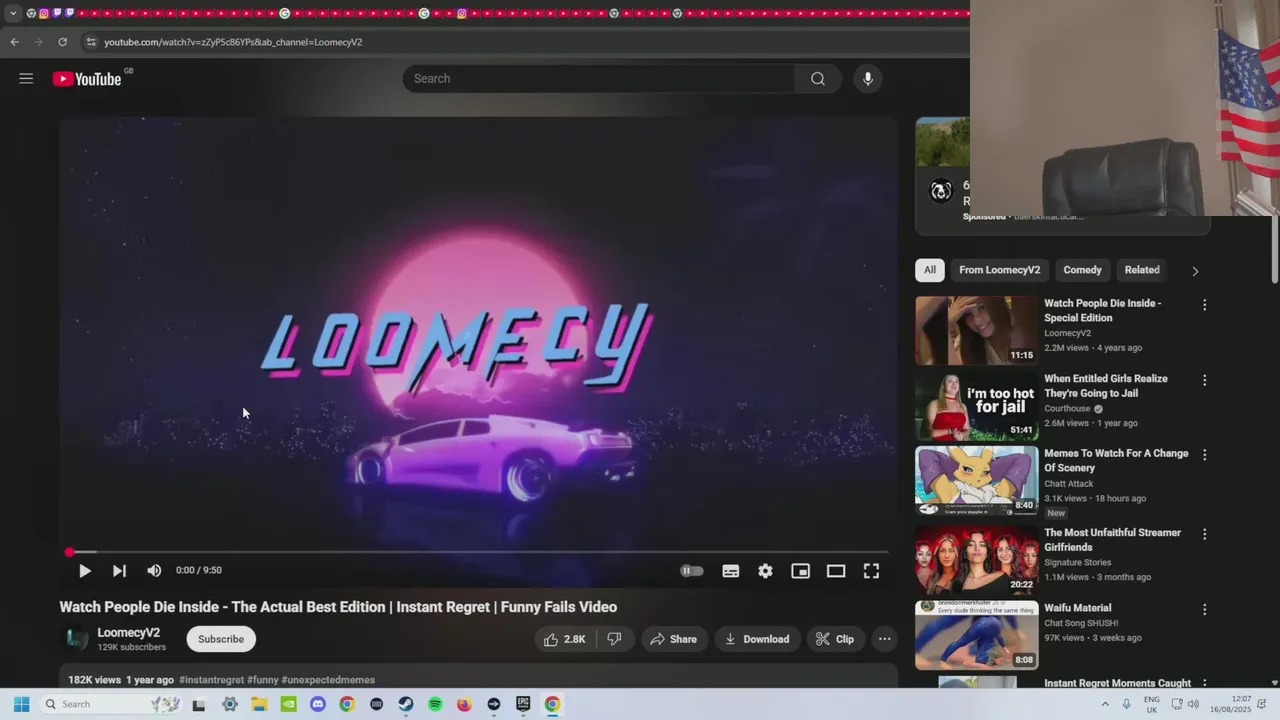Click the Windows taskbar Search box
This screenshot has height=720, width=1280.
[x=112, y=704]
